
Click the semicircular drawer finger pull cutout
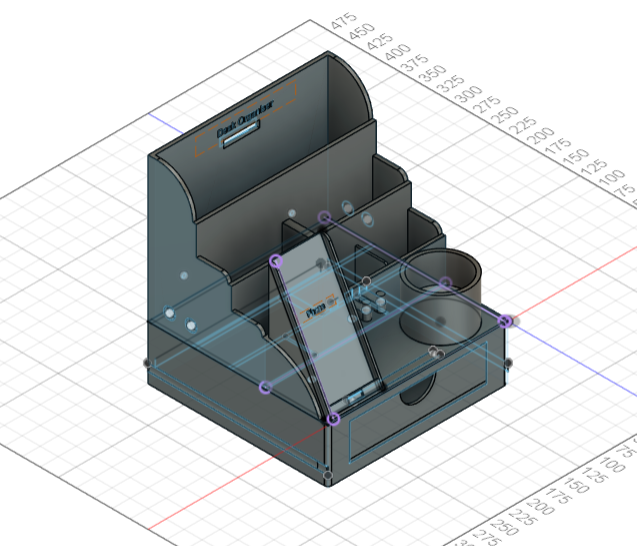tap(418, 395)
